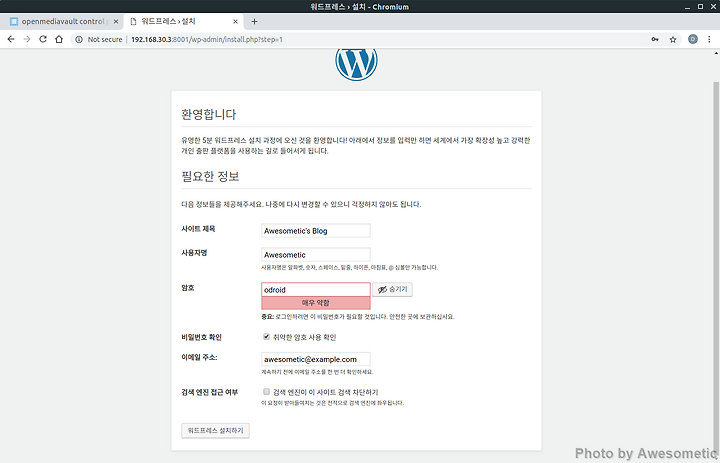Reload the WordPress install page
The height and width of the screenshot is (463, 720).
43,40
